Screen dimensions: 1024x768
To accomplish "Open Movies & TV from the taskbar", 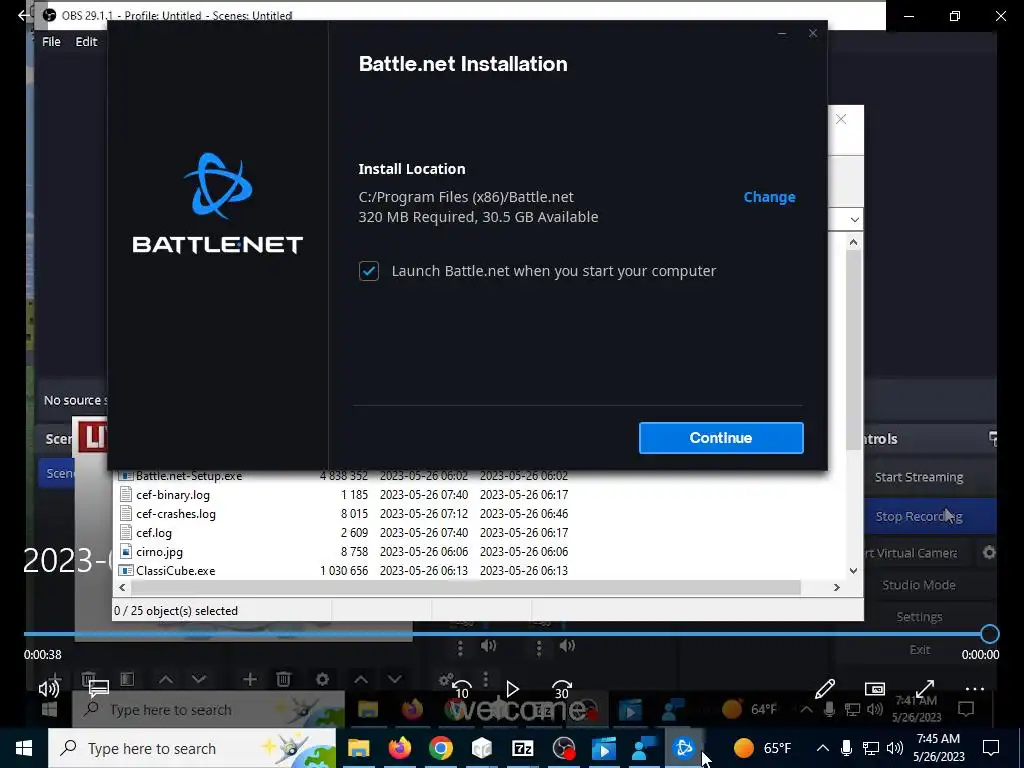I will click(x=604, y=748).
